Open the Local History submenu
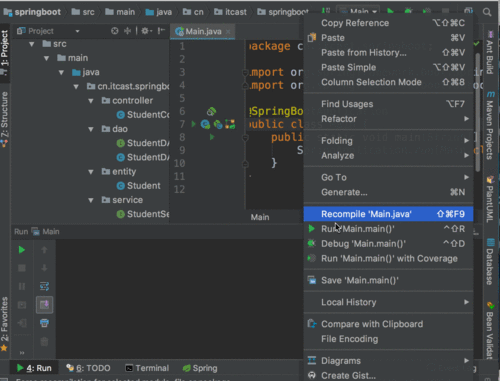The width and height of the screenshot is (500, 381). tap(388, 302)
